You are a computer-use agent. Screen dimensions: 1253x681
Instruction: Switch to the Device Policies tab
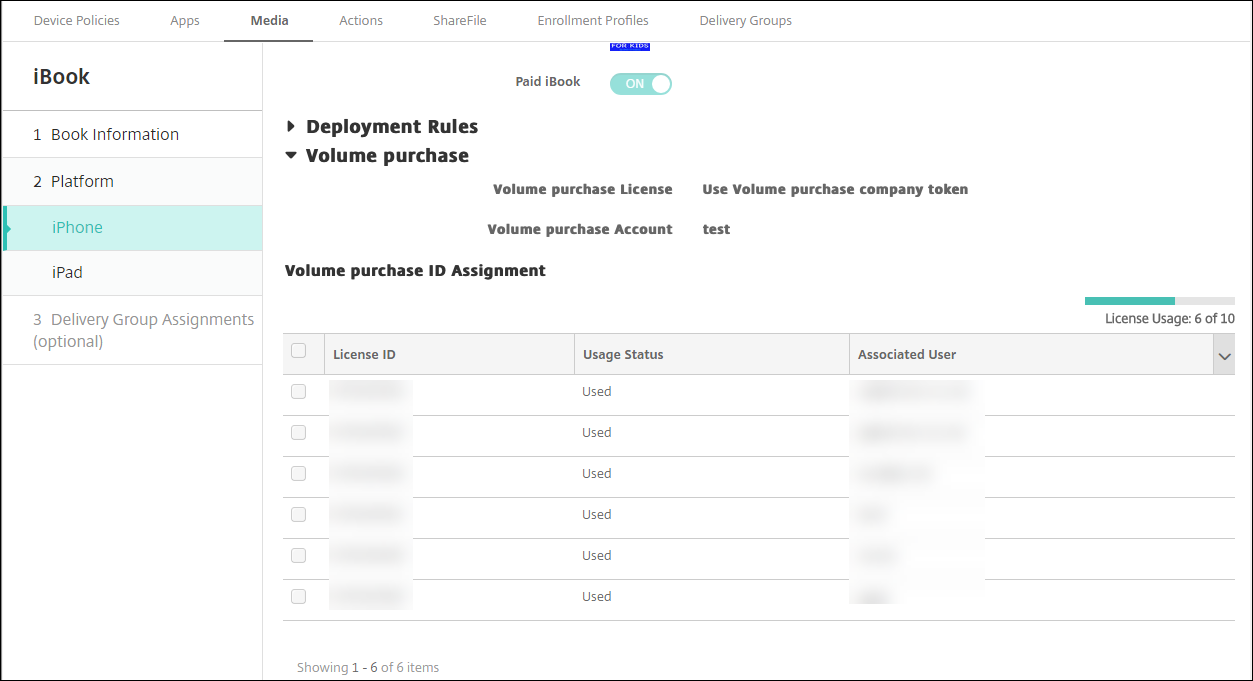tap(77, 21)
